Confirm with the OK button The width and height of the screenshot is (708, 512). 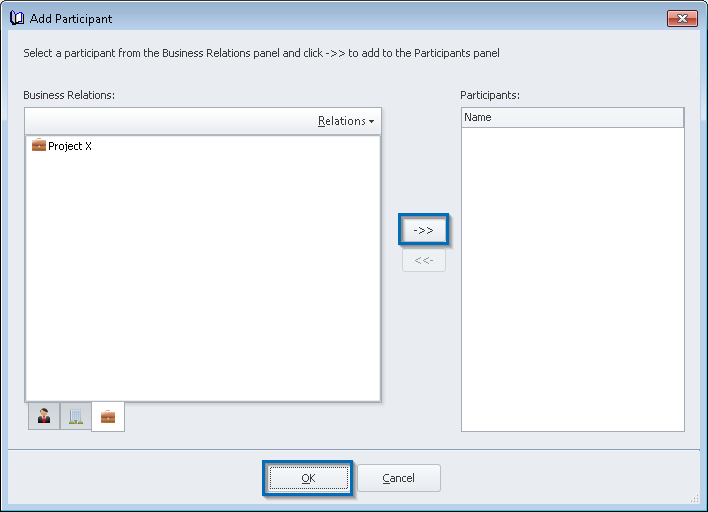pyautogui.click(x=308, y=478)
